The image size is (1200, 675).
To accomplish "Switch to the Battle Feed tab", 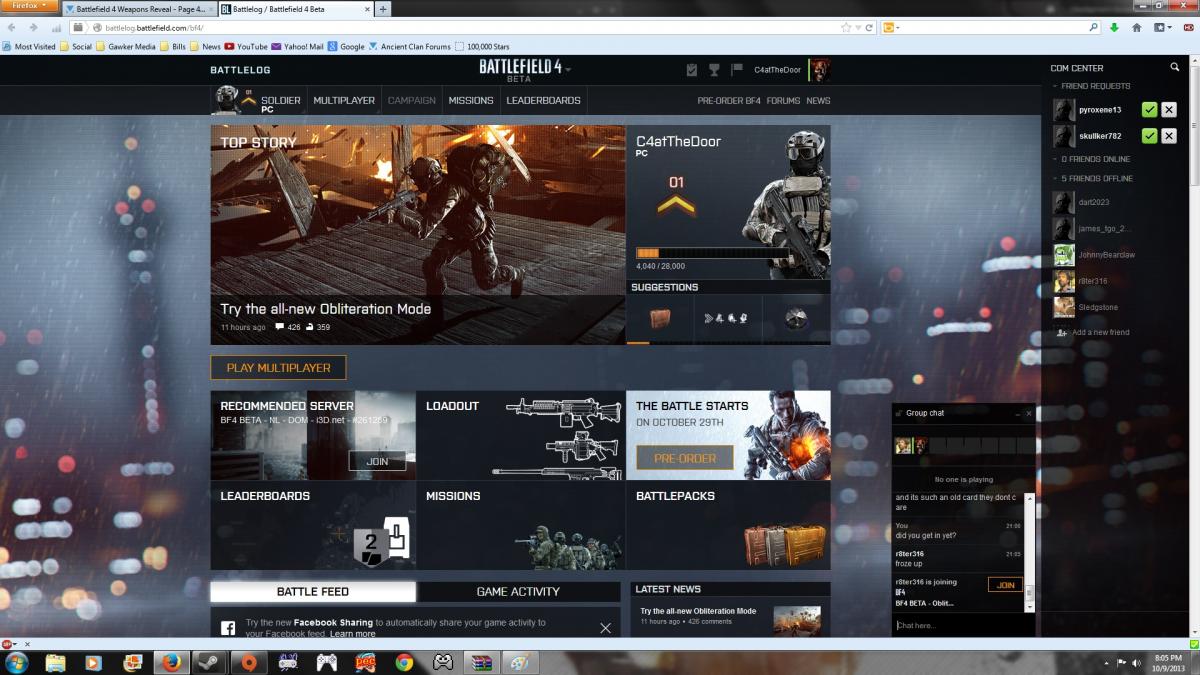I will [x=313, y=592].
